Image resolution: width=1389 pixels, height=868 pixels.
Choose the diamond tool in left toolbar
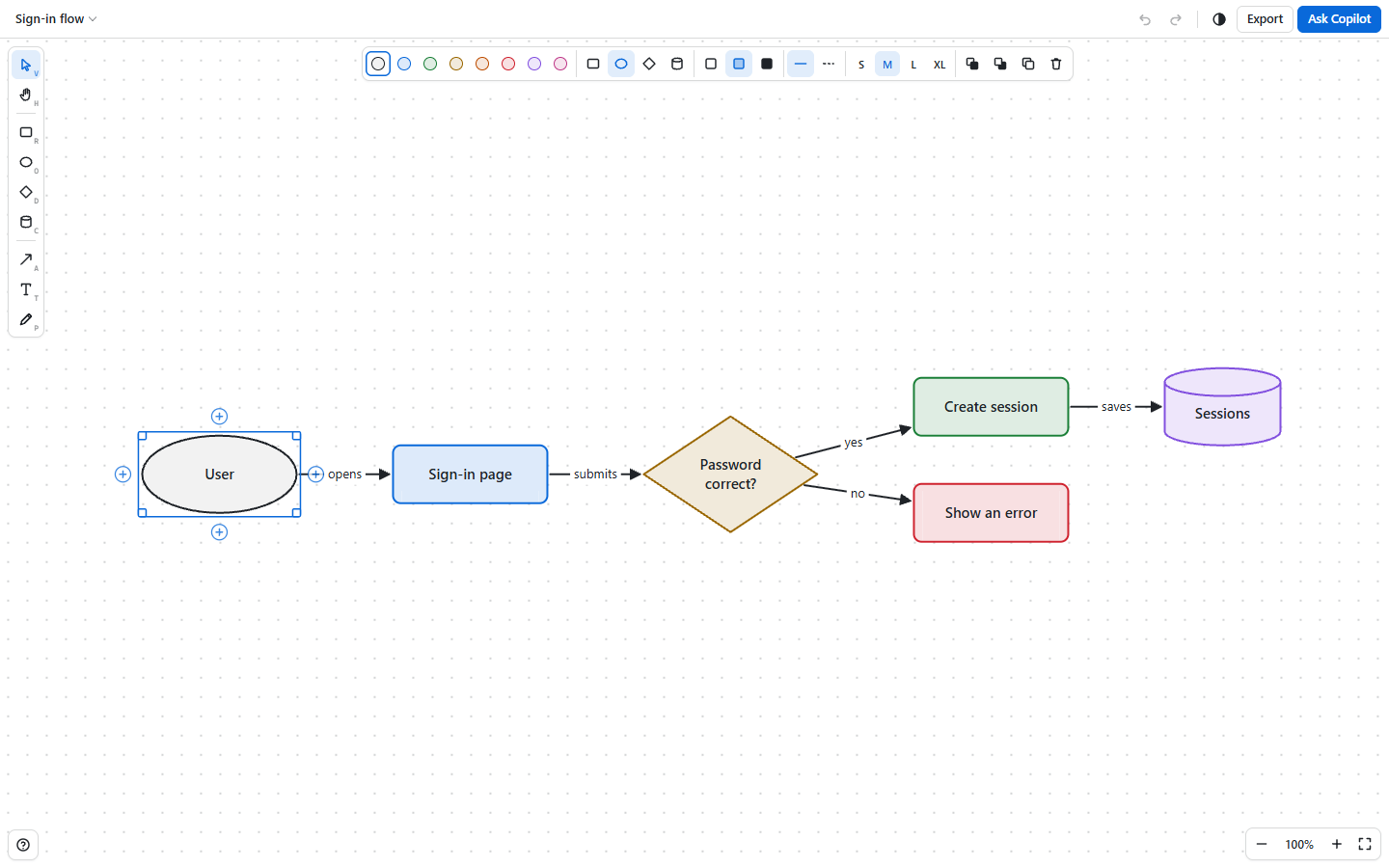pos(26,192)
